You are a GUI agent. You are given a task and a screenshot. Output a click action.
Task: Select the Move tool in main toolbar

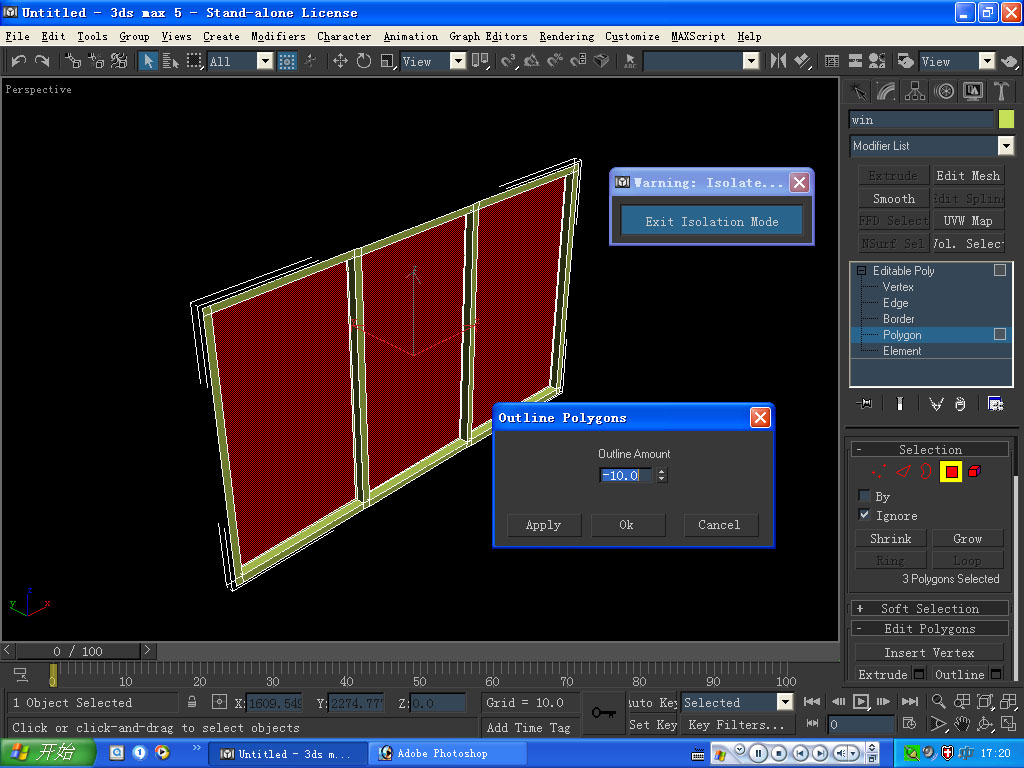pos(340,61)
